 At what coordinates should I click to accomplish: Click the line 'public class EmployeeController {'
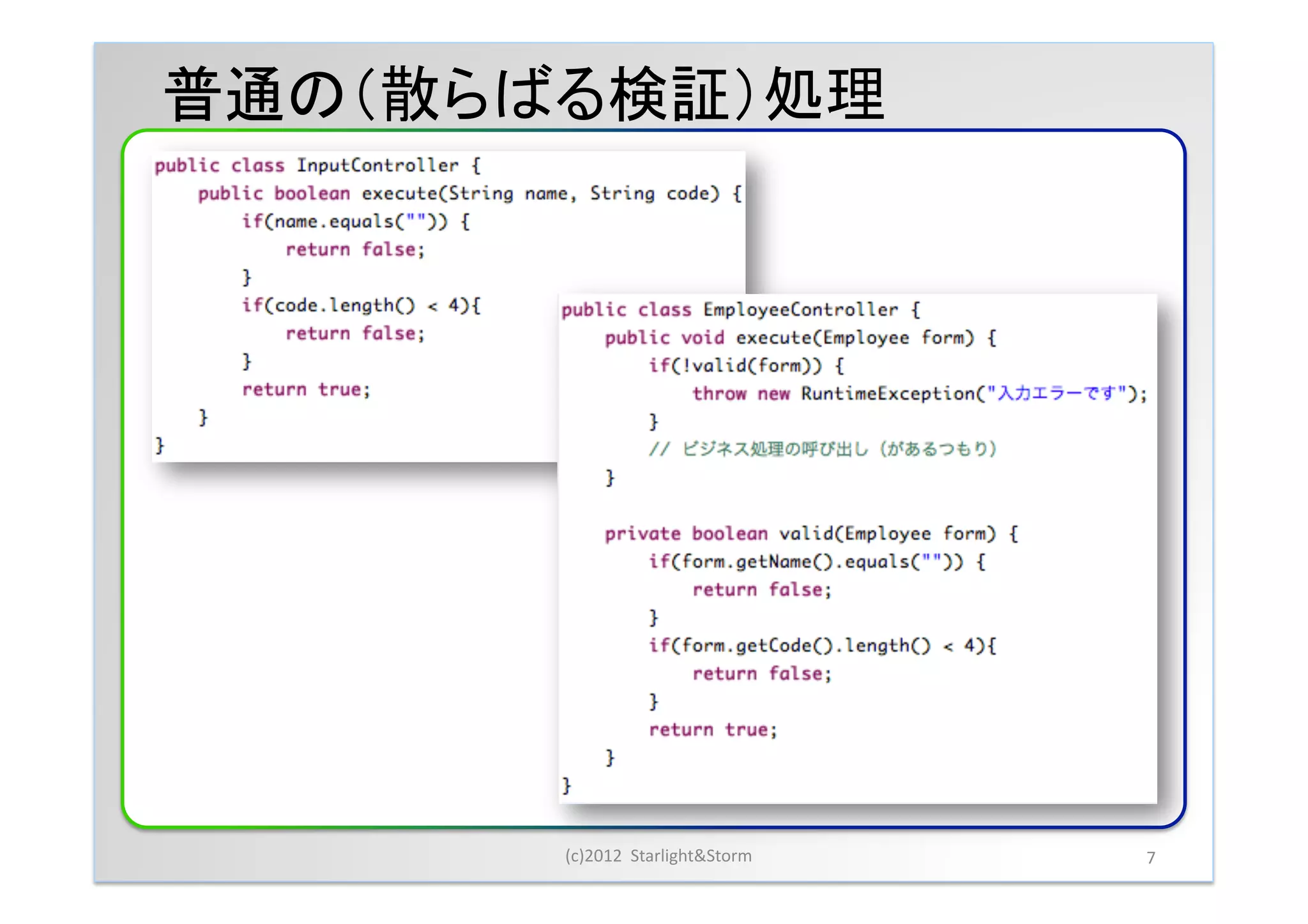pos(741,310)
